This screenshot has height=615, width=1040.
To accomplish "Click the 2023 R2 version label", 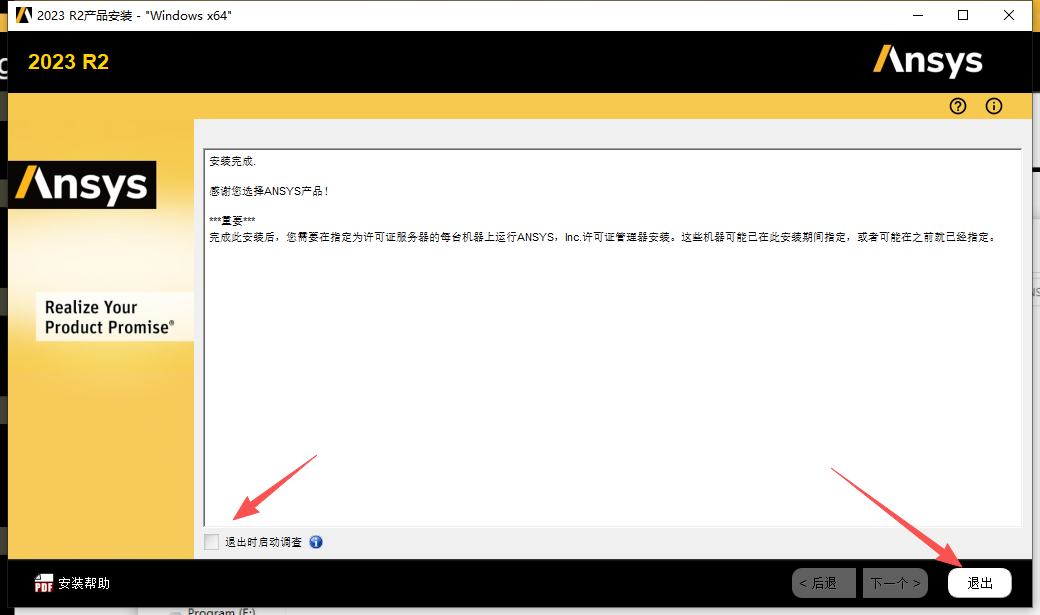I will (68, 62).
